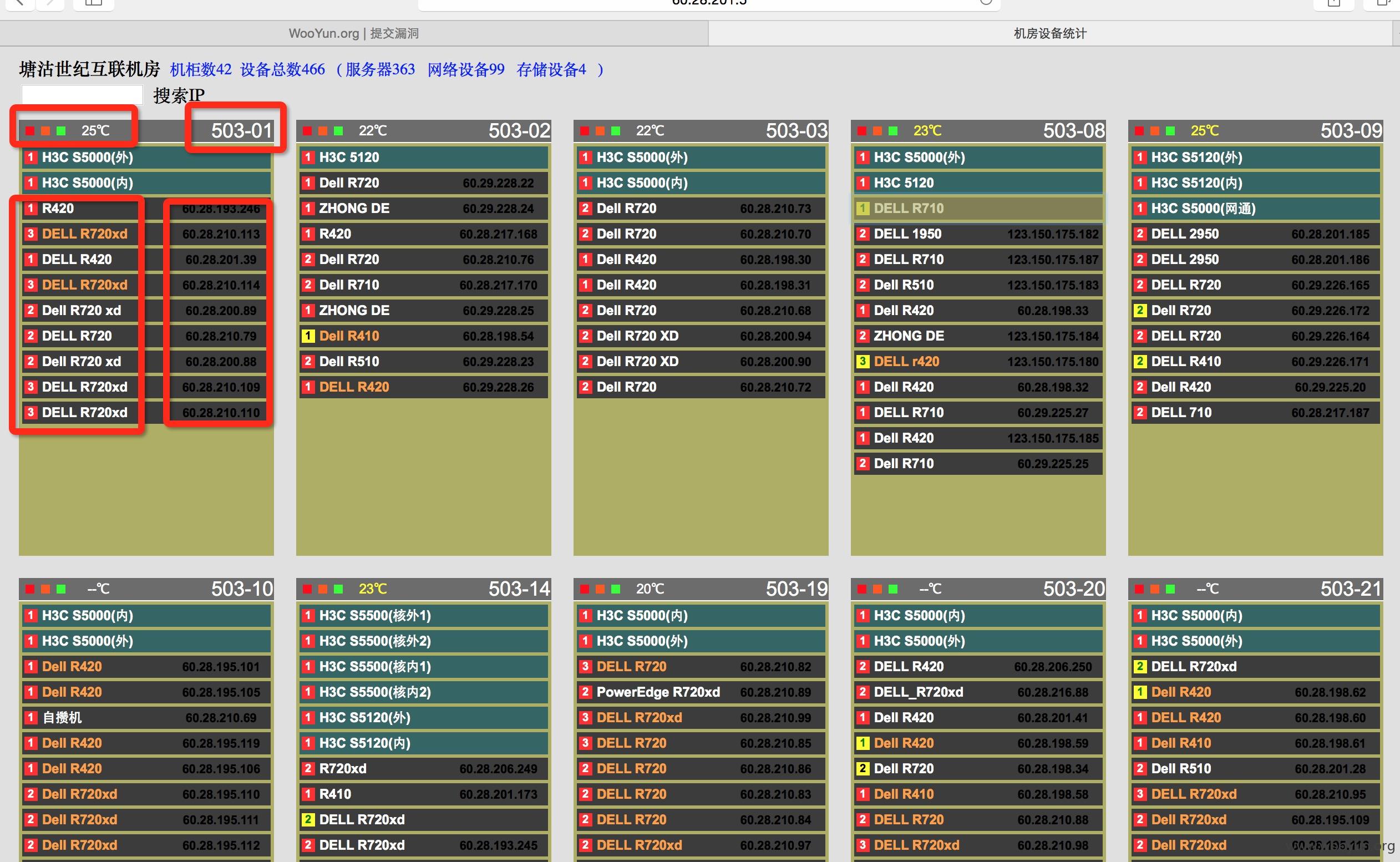Click PowerEdge R720xd row 60.28.210.89
This screenshot has height=862, width=1400.
701,692
